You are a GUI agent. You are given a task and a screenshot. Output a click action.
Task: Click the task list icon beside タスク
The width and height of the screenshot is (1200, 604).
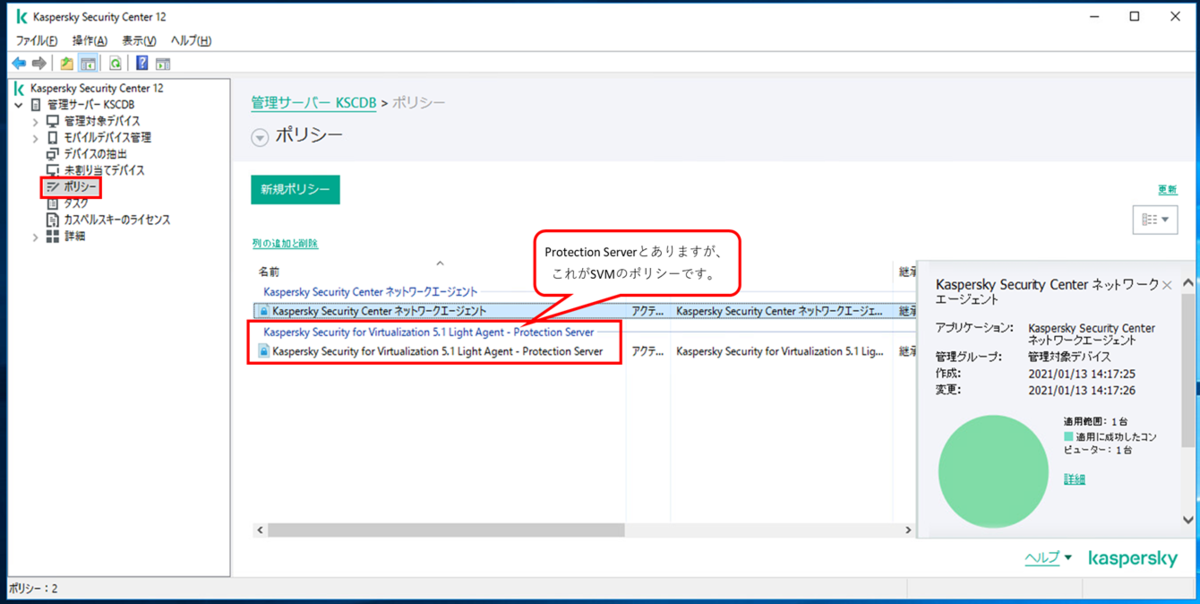53,203
